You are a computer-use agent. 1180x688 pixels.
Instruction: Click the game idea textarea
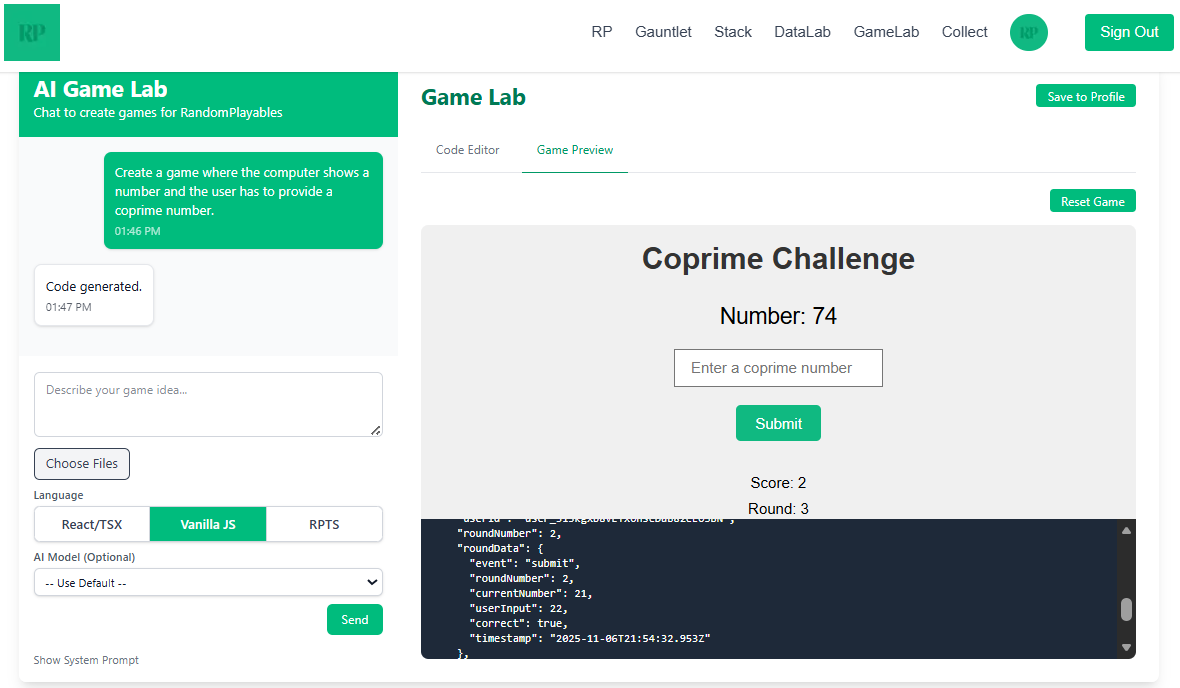[x=208, y=404]
